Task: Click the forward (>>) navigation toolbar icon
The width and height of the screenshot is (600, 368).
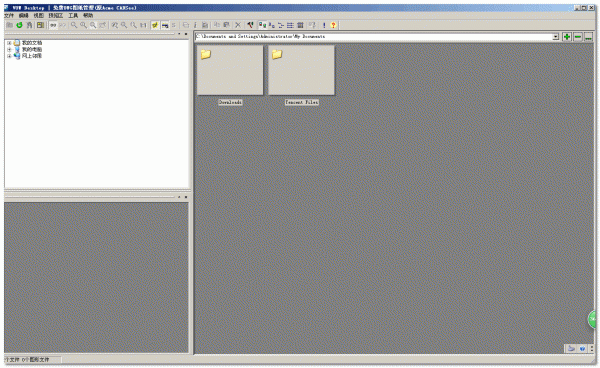Action: point(63,25)
